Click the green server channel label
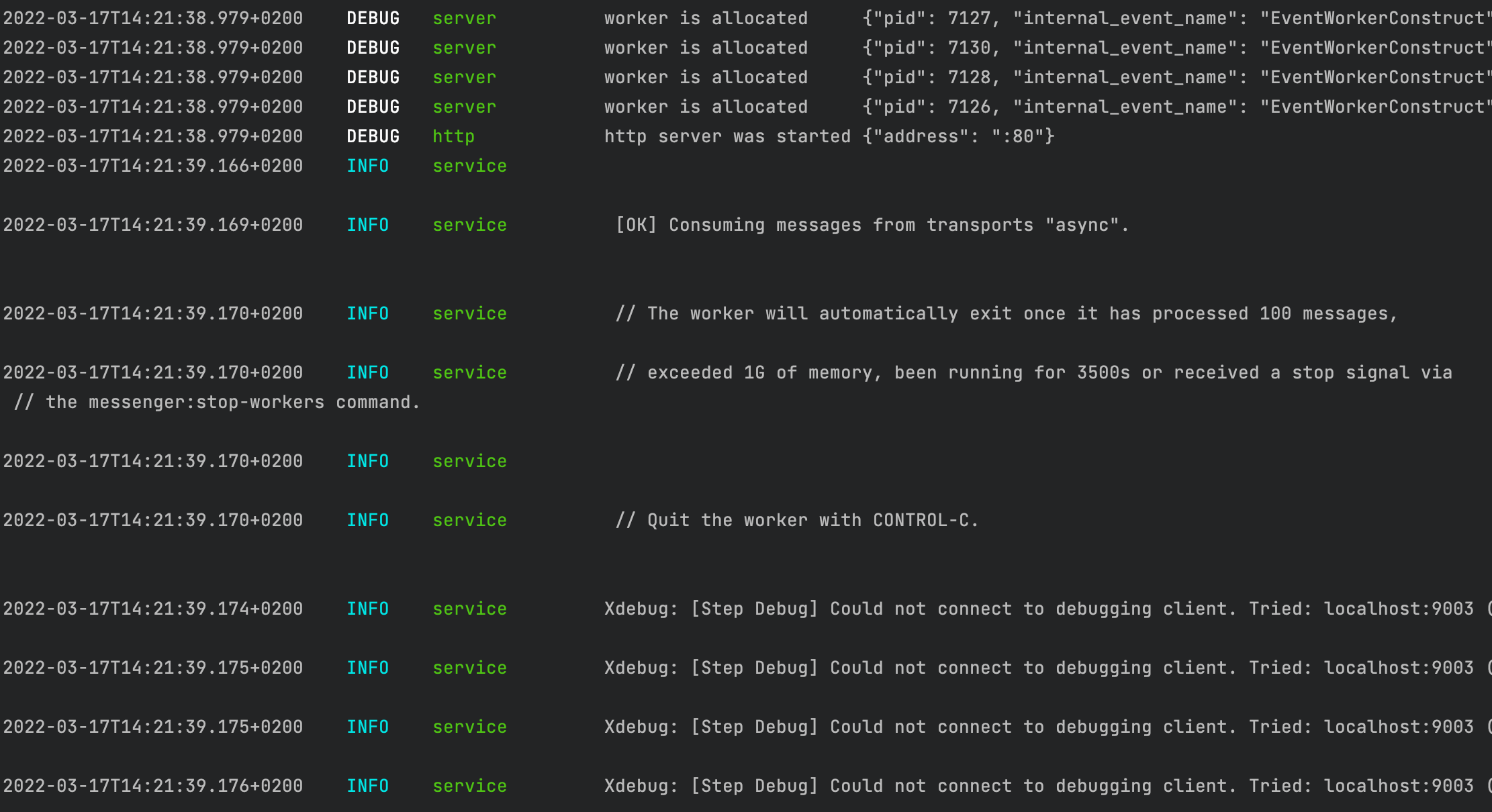 [464, 18]
